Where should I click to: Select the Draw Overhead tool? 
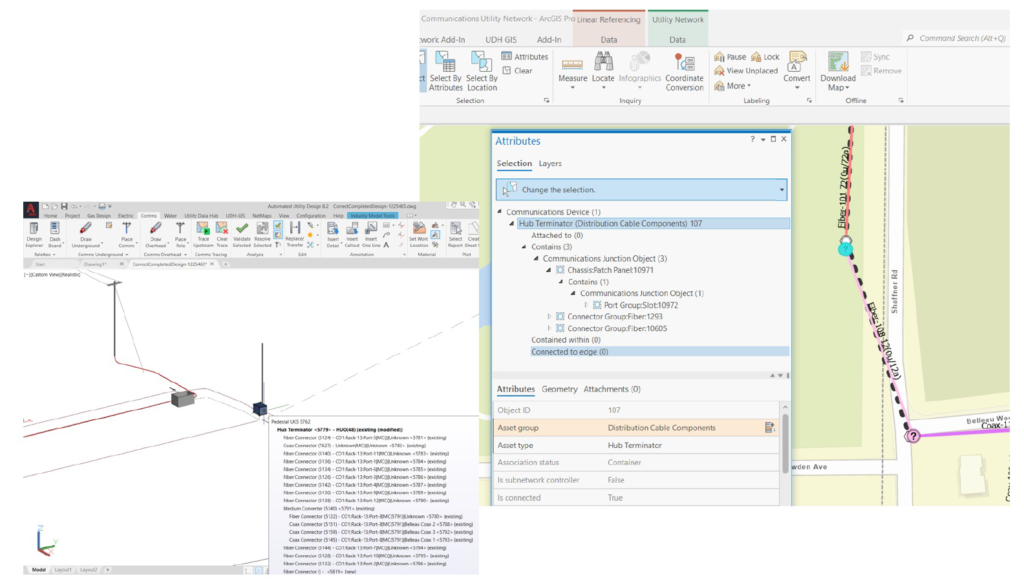tap(155, 234)
